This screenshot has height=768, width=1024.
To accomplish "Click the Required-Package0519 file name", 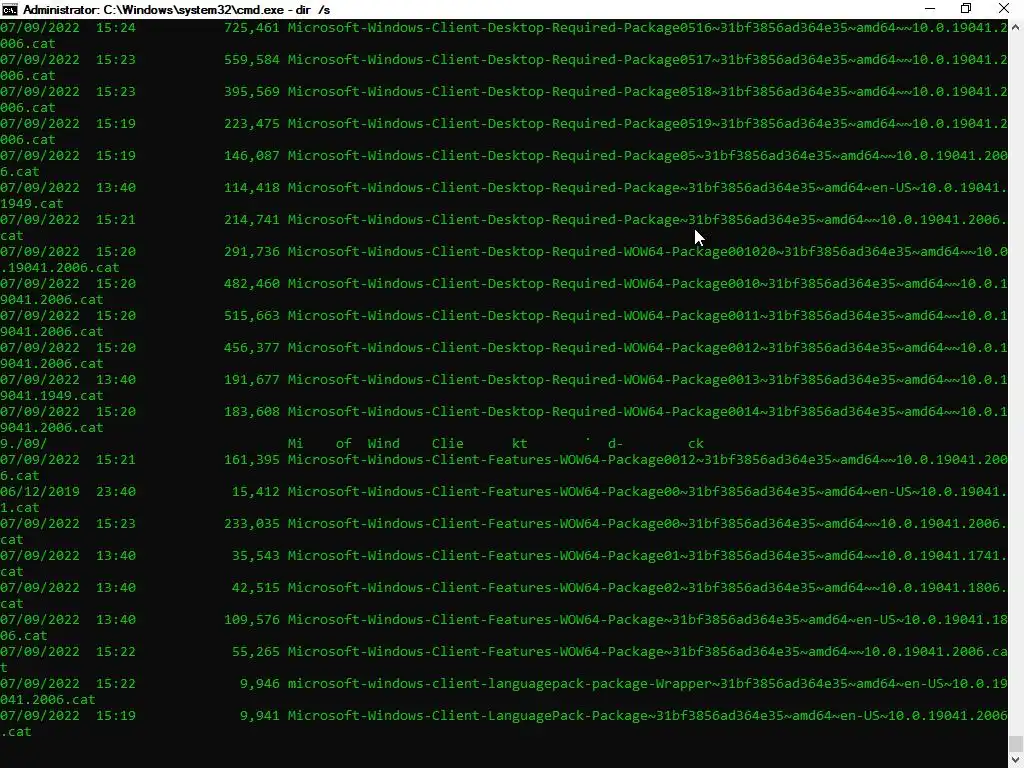I will coord(647,124).
